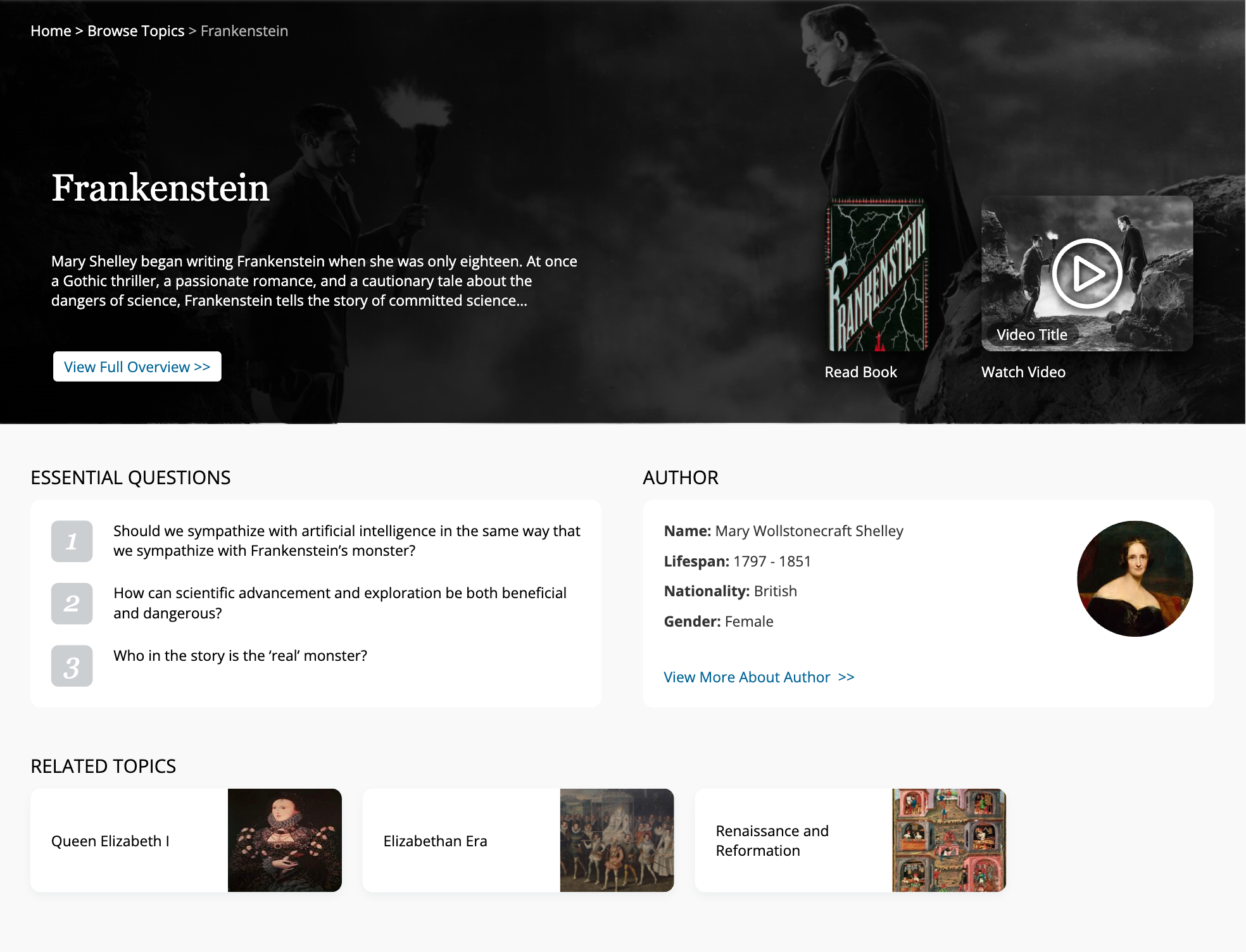Viewport: 1246px width, 952px height.
Task: Click the number 3 question badge
Action: click(72, 666)
